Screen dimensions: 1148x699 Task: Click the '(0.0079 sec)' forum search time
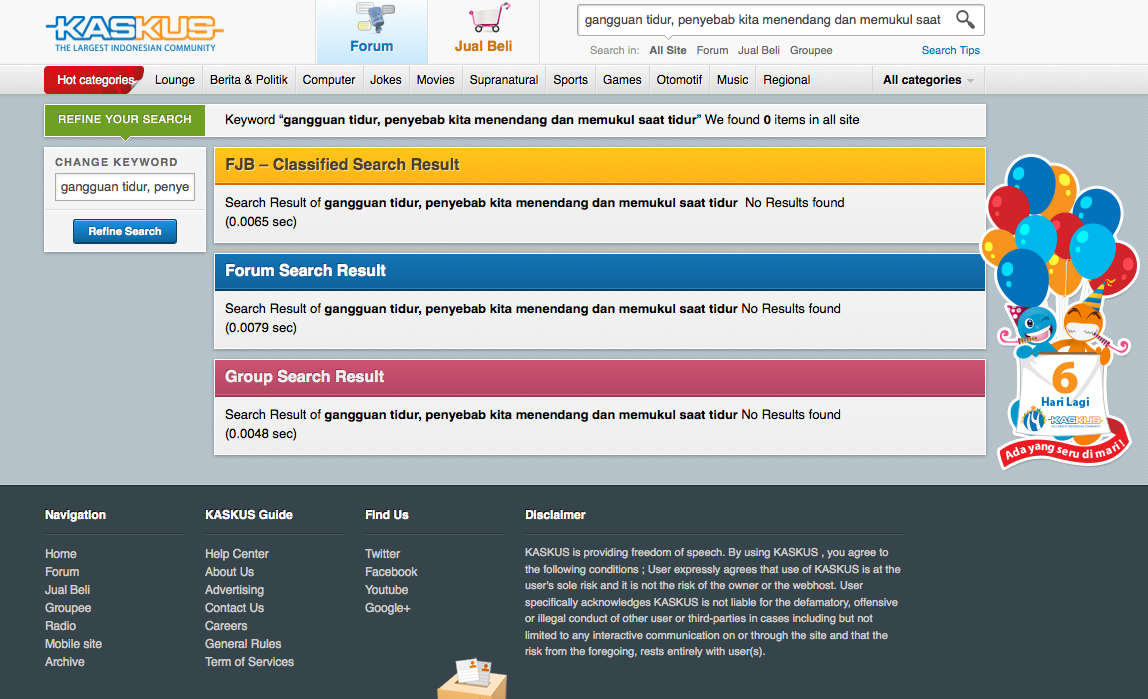pos(261,328)
